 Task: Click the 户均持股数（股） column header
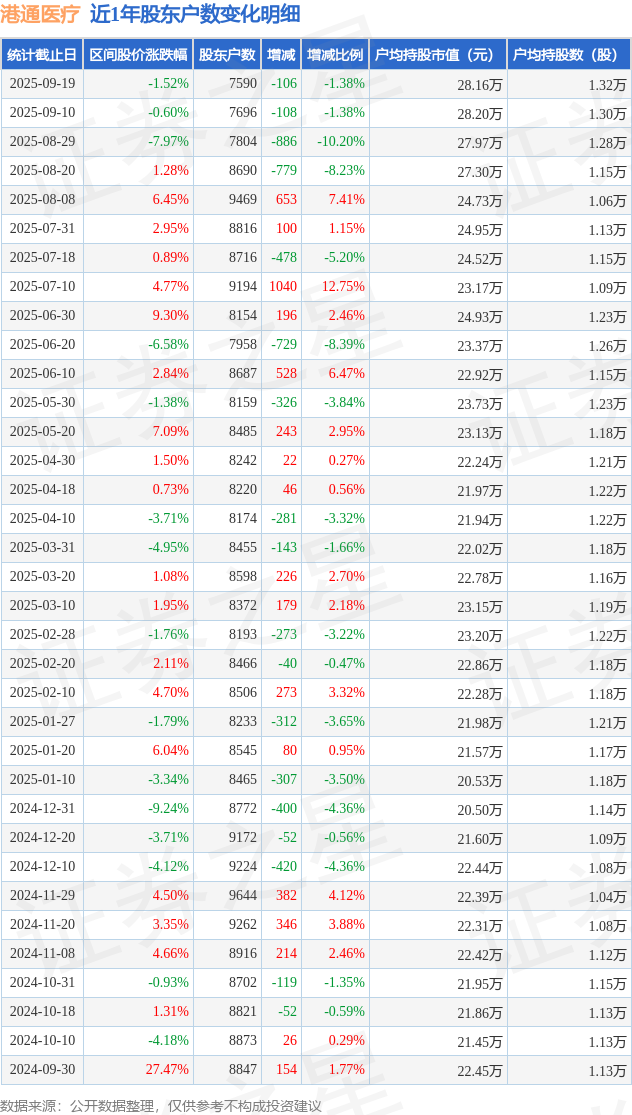coord(567,55)
